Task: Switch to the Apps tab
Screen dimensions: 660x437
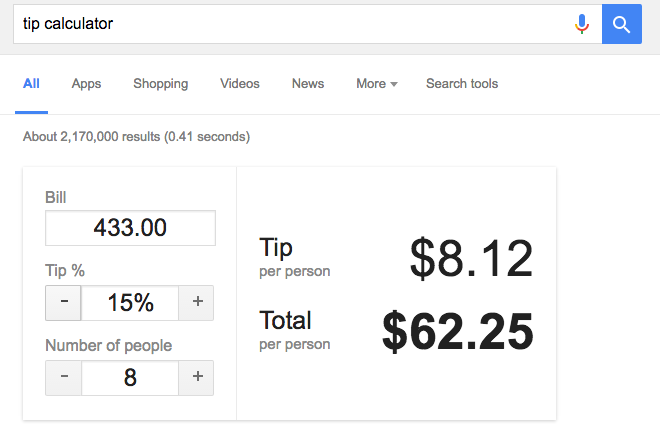Action: click(x=86, y=84)
